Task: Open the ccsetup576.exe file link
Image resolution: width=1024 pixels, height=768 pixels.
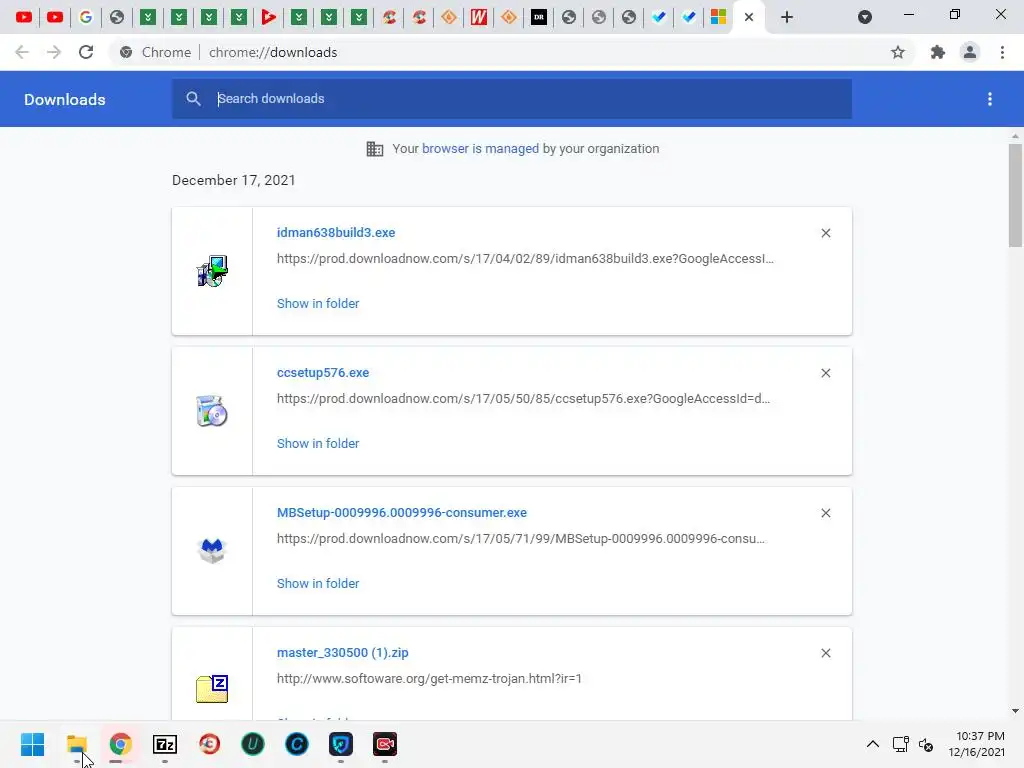Action: [x=323, y=373]
